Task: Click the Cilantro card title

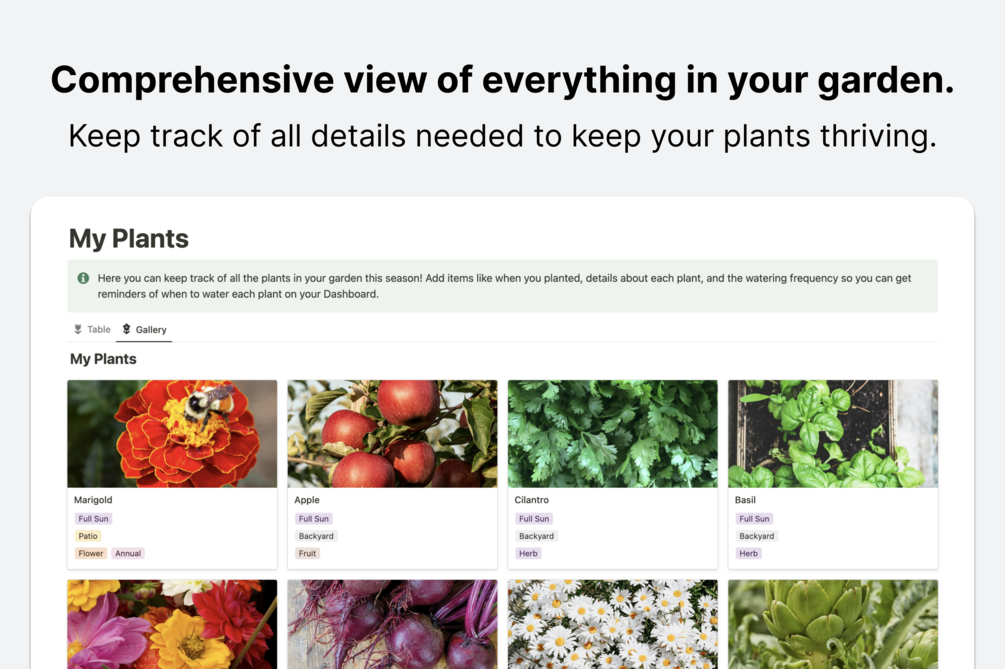Action: pos(531,500)
